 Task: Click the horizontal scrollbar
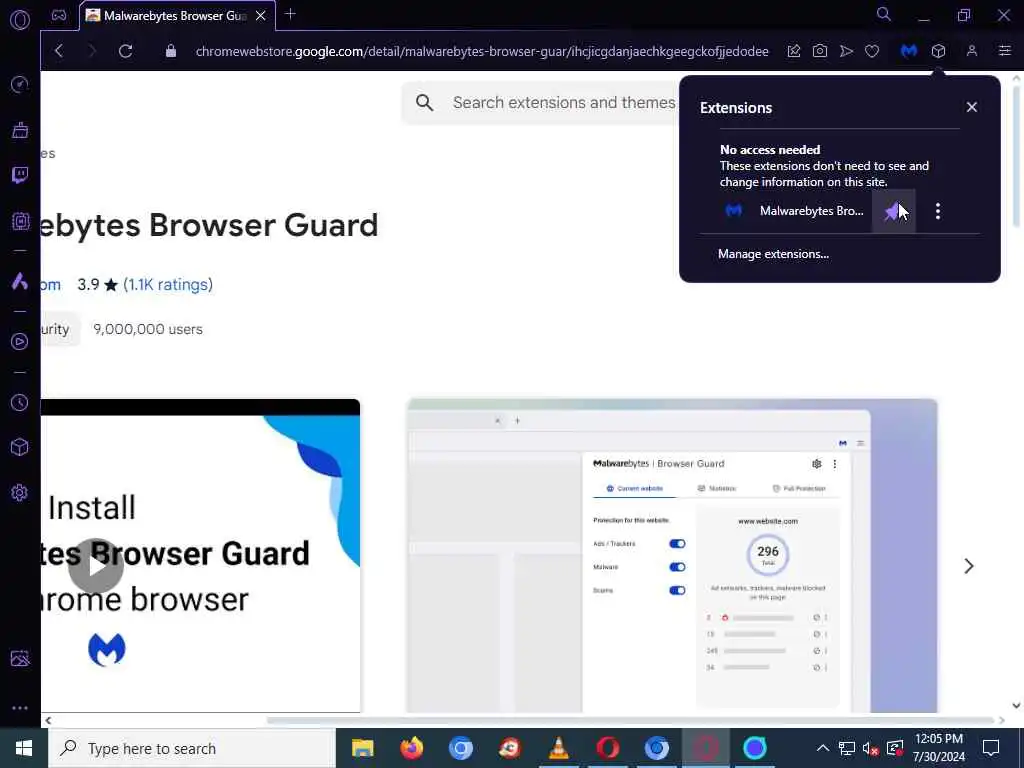pyautogui.click(x=630, y=720)
